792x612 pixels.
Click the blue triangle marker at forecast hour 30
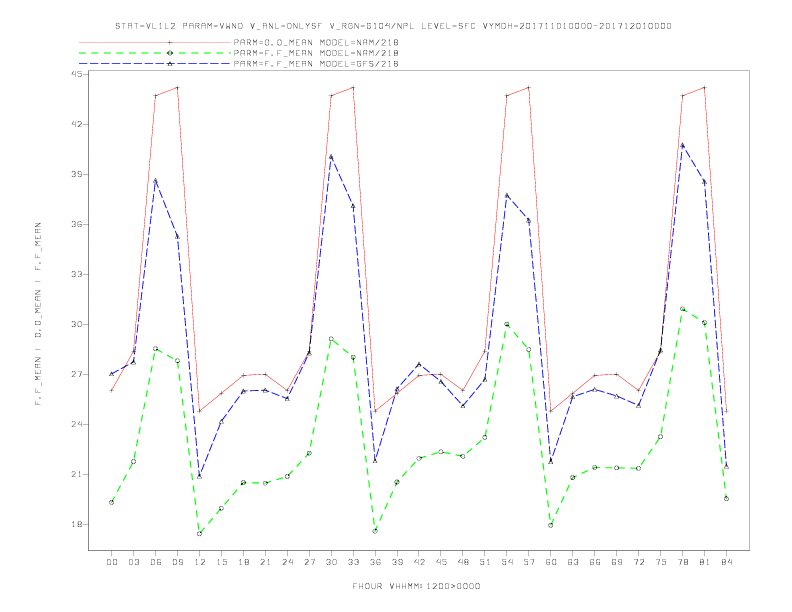click(331, 157)
